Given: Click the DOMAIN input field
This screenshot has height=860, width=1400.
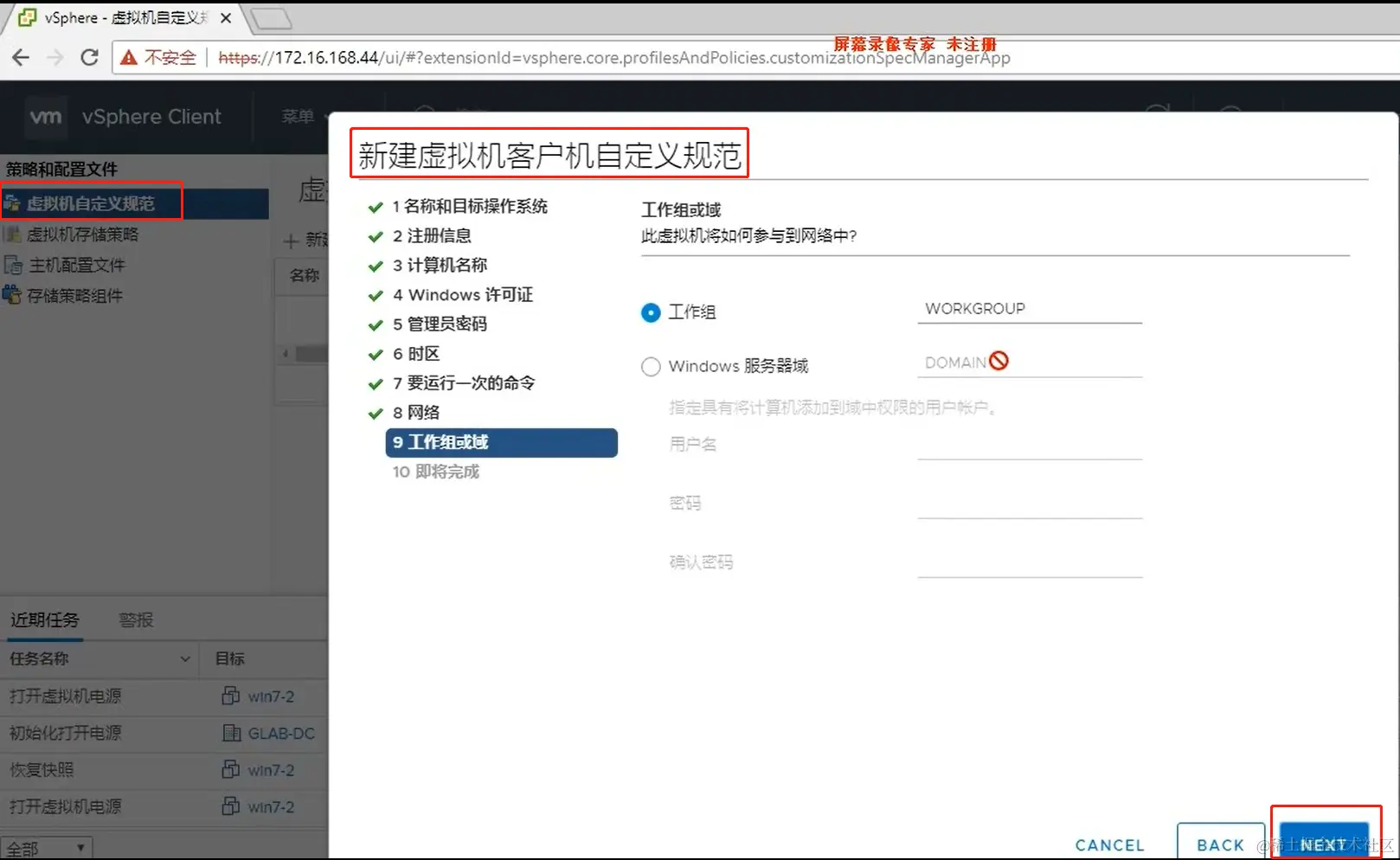Looking at the screenshot, I should [1030, 363].
